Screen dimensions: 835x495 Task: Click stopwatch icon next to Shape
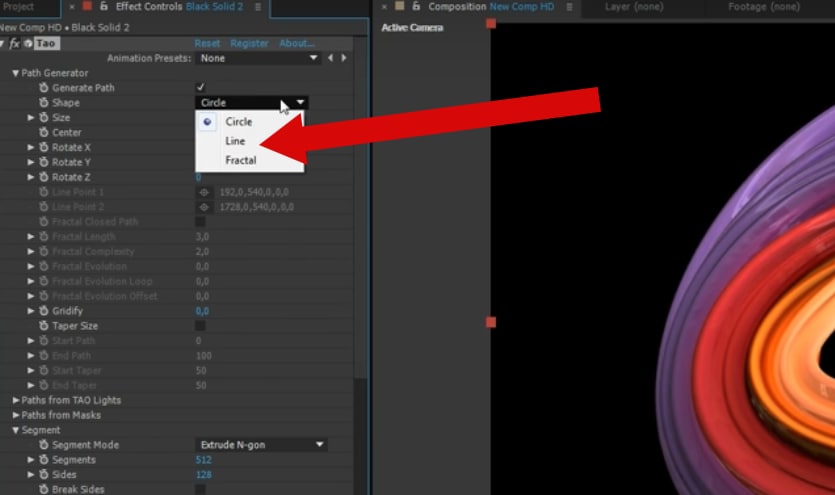(x=44, y=103)
